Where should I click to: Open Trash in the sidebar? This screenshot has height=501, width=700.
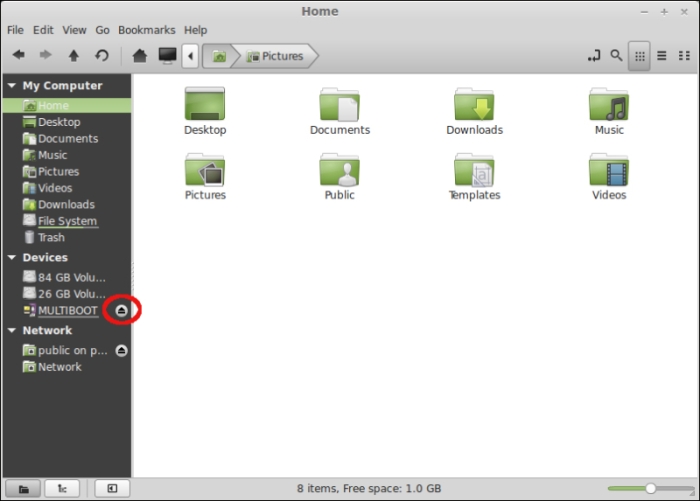(x=67, y=238)
